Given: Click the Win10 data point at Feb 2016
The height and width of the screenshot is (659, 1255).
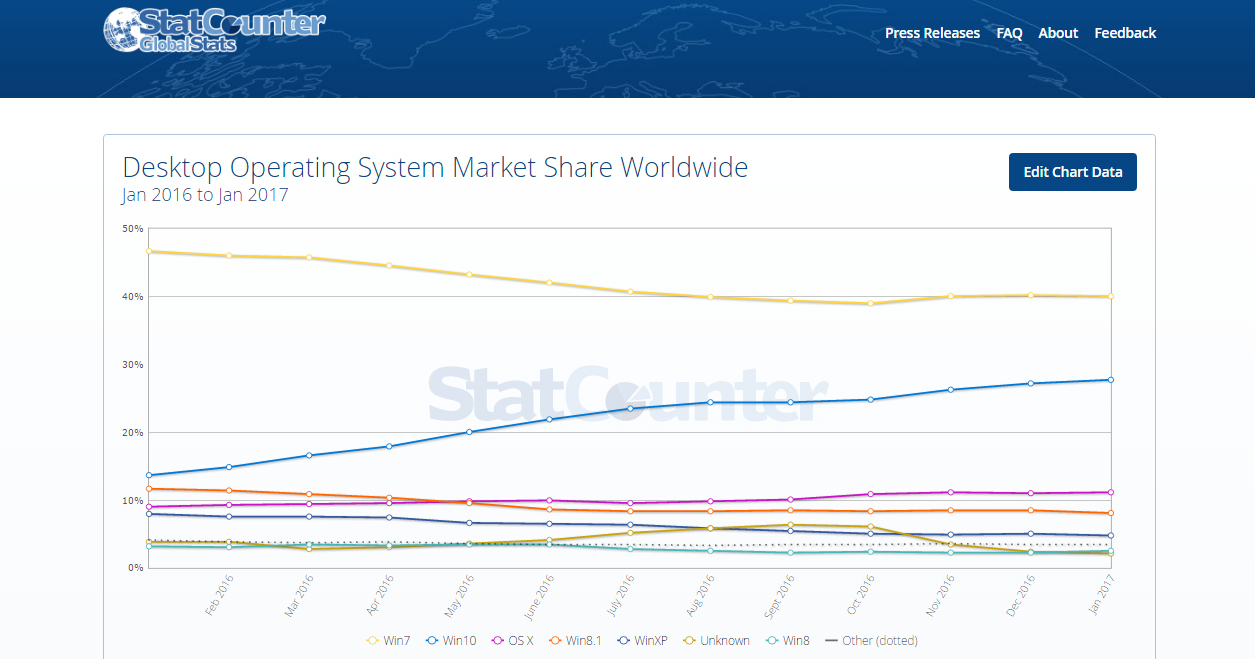Looking at the screenshot, I should (228, 467).
